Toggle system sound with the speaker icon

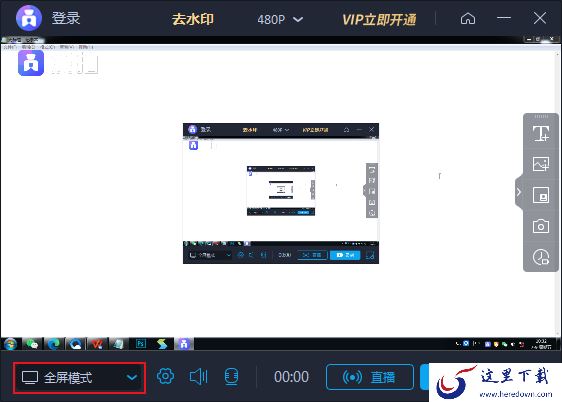click(x=199, y=377)
